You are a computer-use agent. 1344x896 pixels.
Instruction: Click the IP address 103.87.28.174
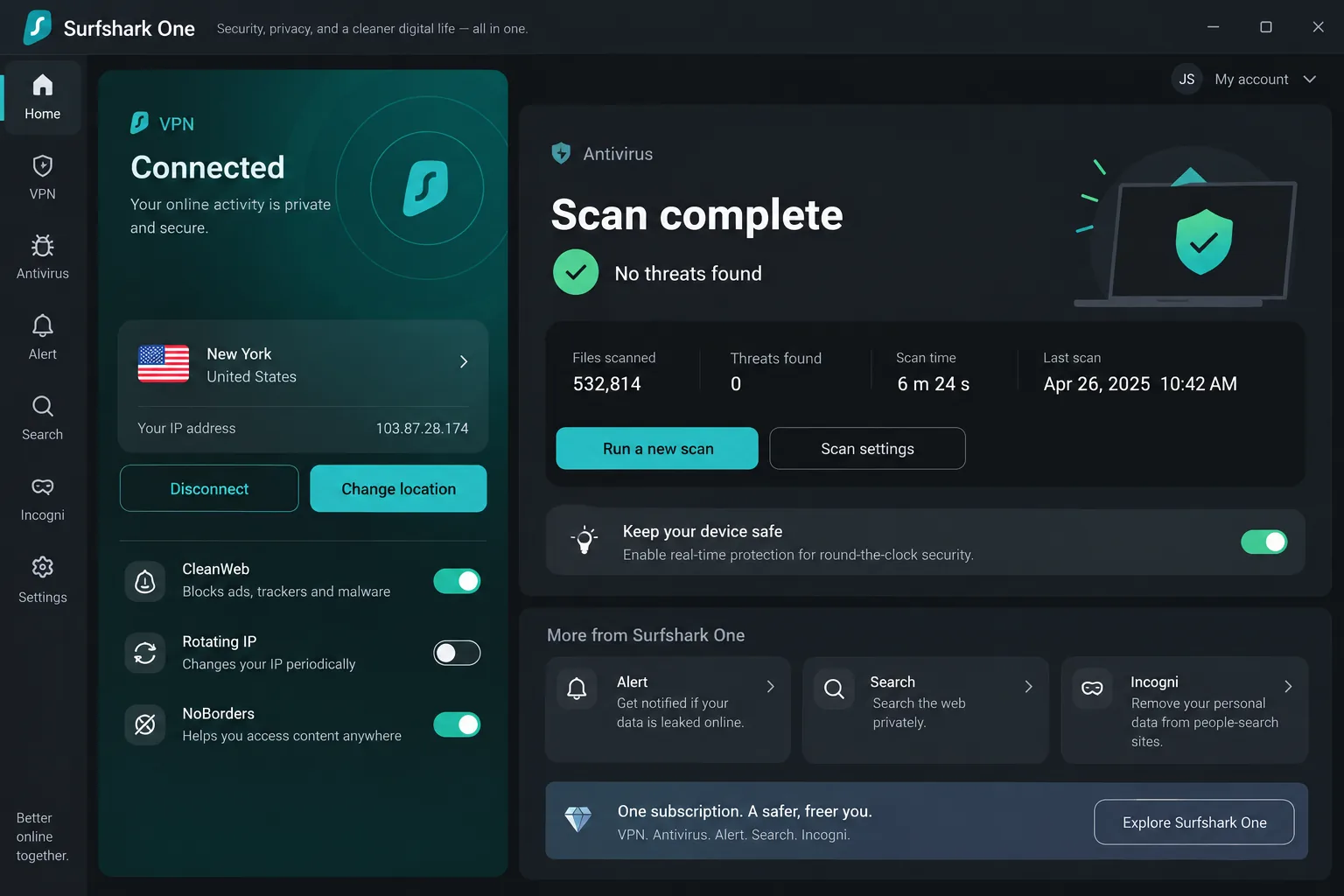click(x=422, y=428)
